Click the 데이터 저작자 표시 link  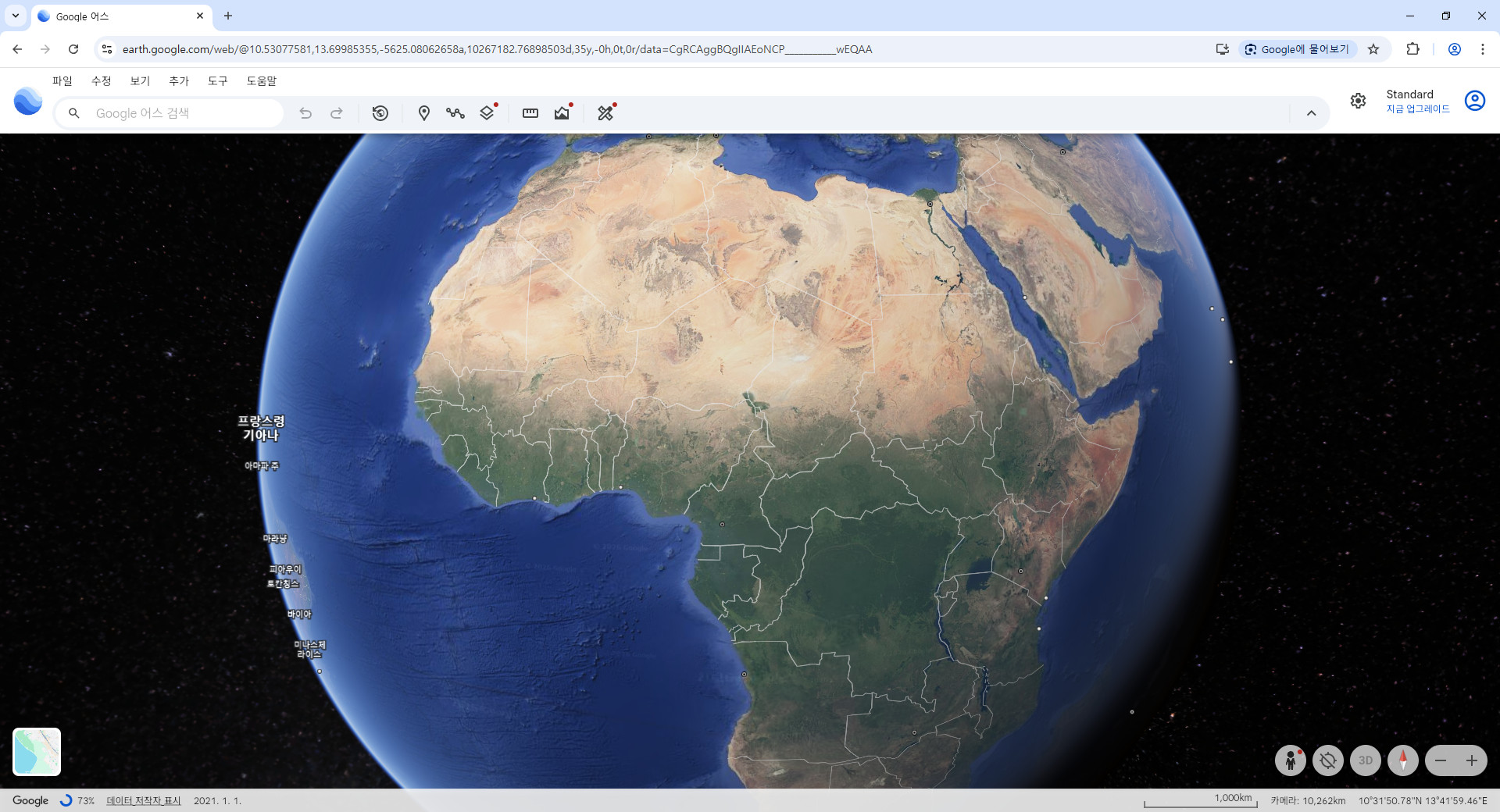click(144, 801)
